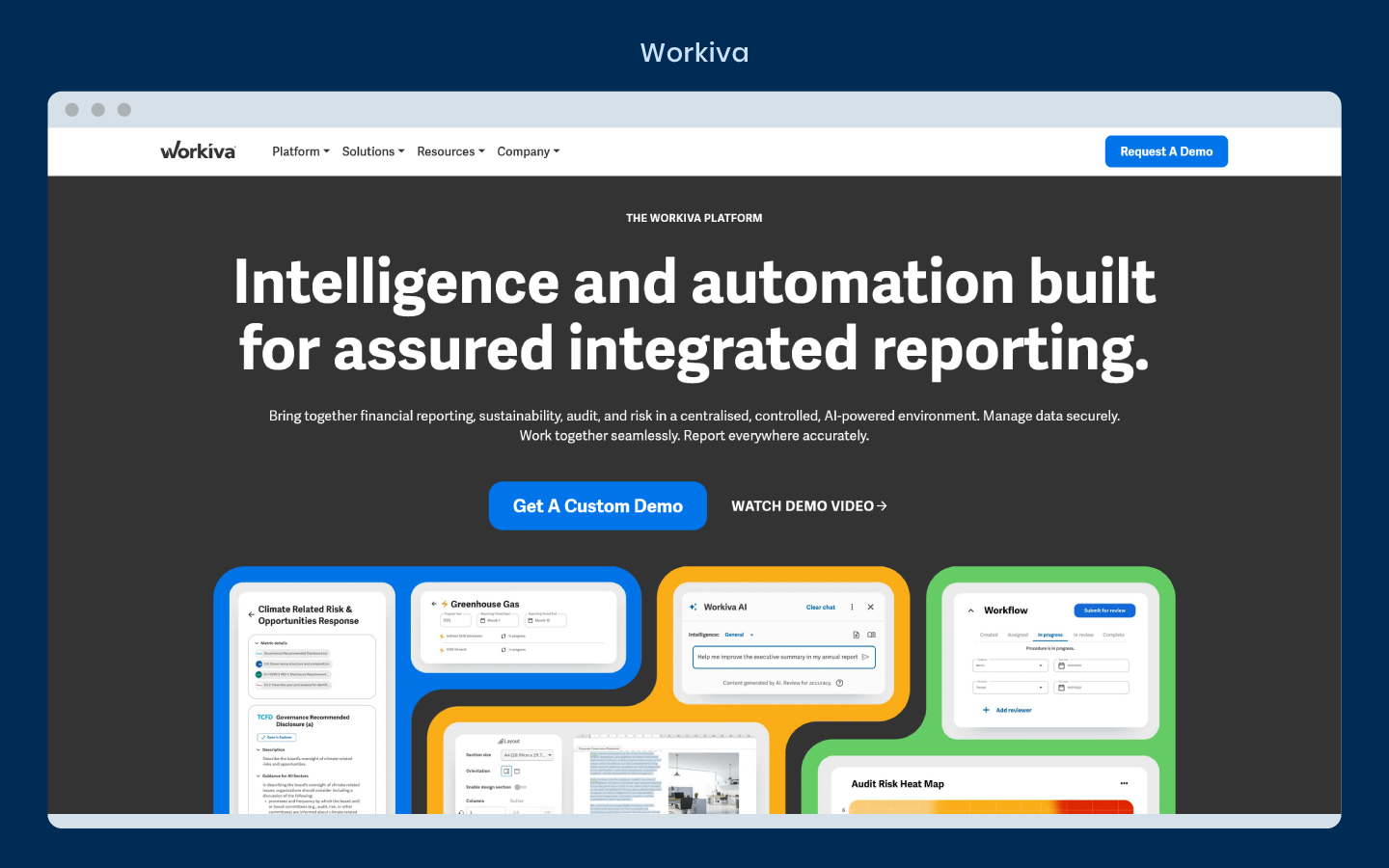Open the Solutions menu
This screenshot has width=1389, height=868.
point(373,151)
